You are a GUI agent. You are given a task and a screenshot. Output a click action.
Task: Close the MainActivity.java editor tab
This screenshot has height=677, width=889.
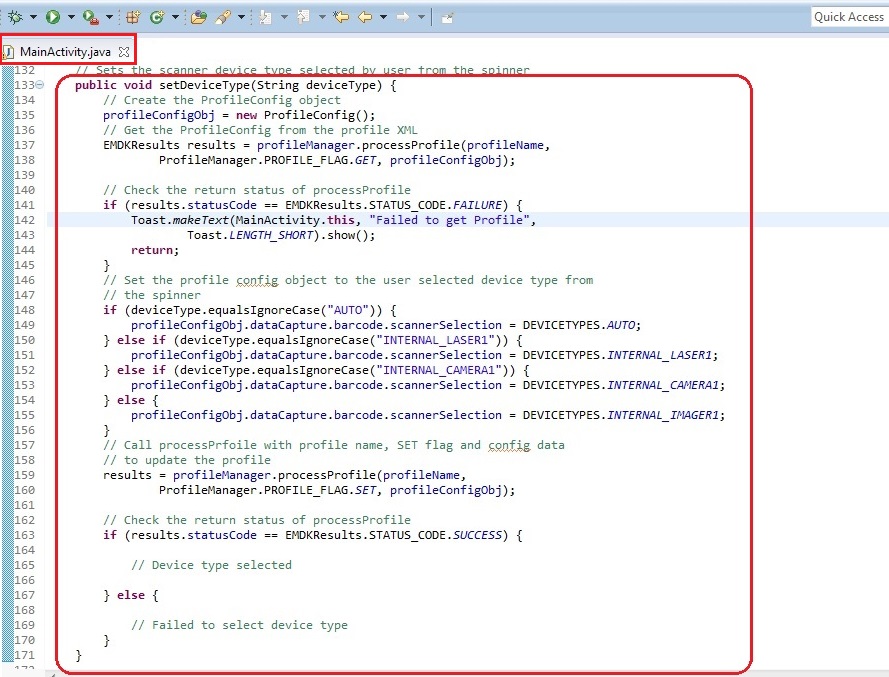[x=124, y=51]
